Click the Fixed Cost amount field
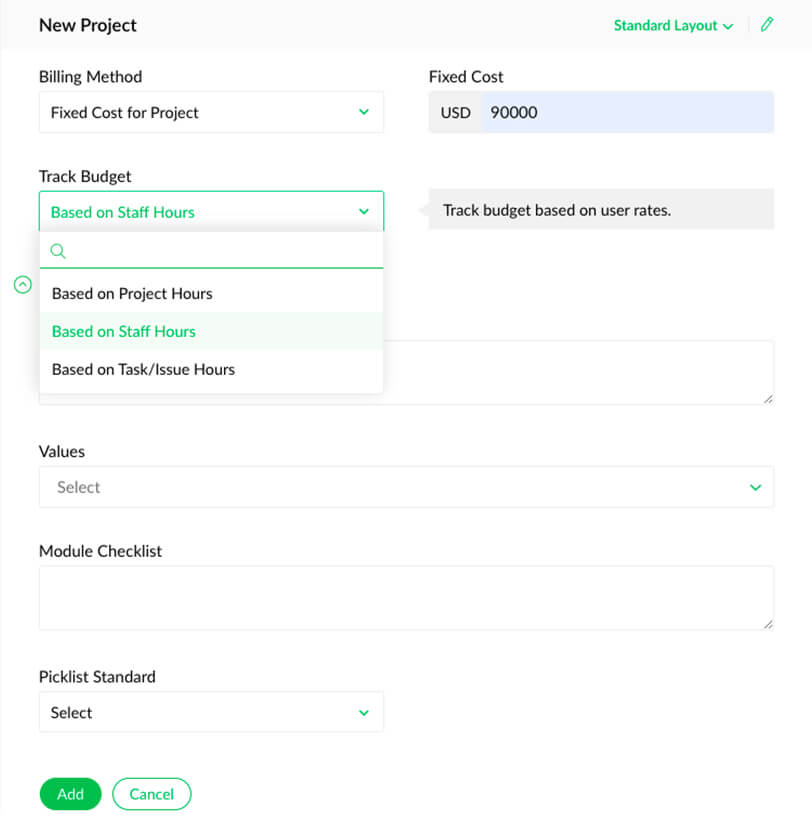Viewport: 812px width, 833px height. tap(626, 112)
